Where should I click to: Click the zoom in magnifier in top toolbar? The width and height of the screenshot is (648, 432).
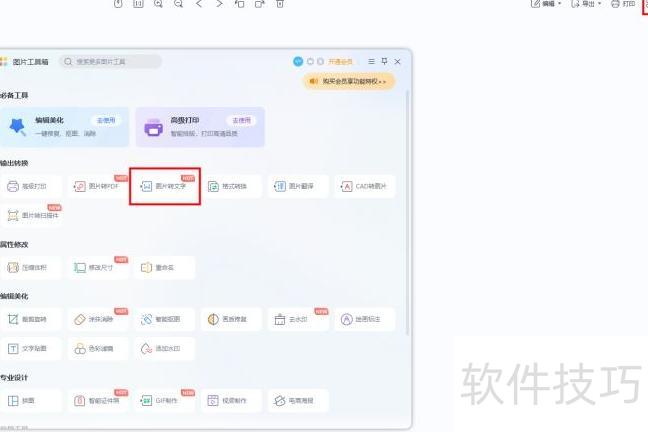click(158, 4)
